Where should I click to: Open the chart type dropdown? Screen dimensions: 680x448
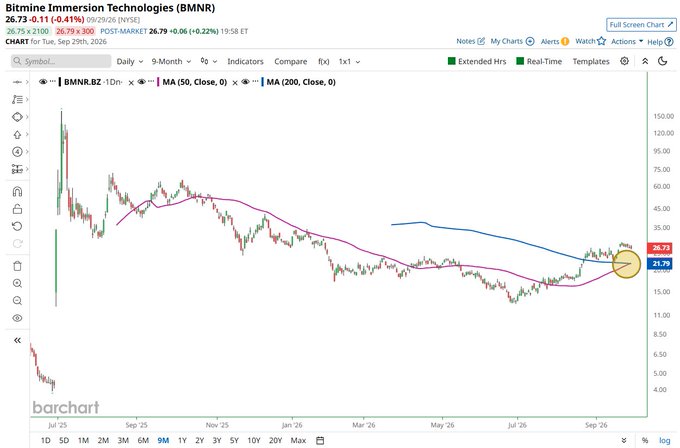[x=209, y=62]
